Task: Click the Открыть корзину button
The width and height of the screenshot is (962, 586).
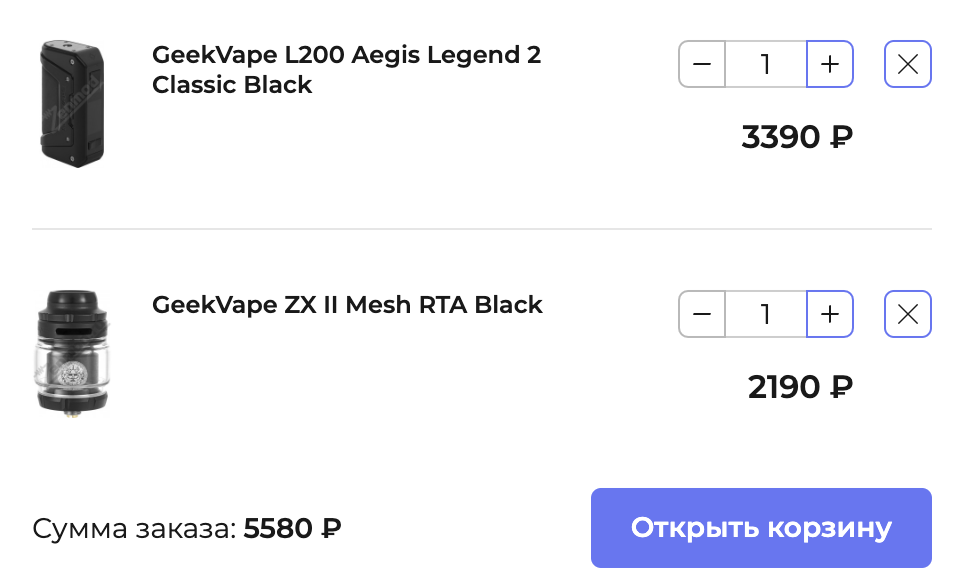Action: [761, 528]
